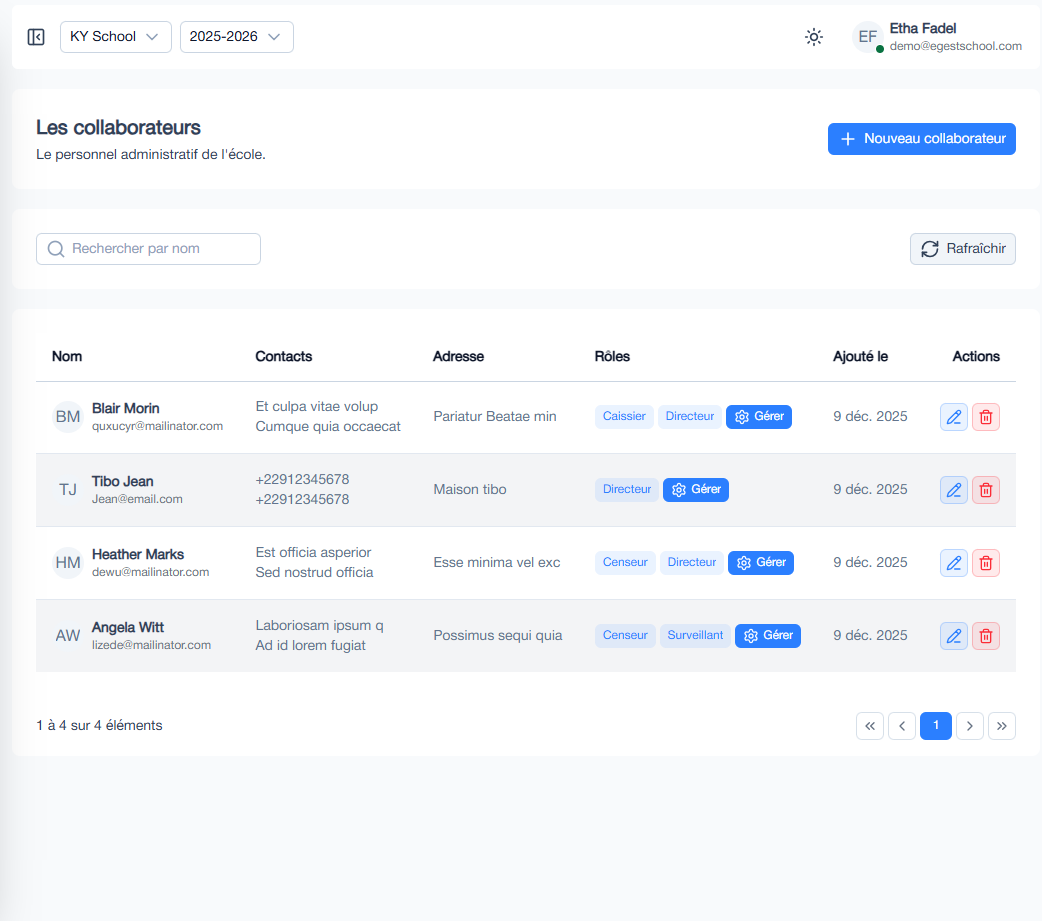Collapse the sidebar panel icon
The height and width of the screenshot is (921, 1042).
click(x=36, y=37)
